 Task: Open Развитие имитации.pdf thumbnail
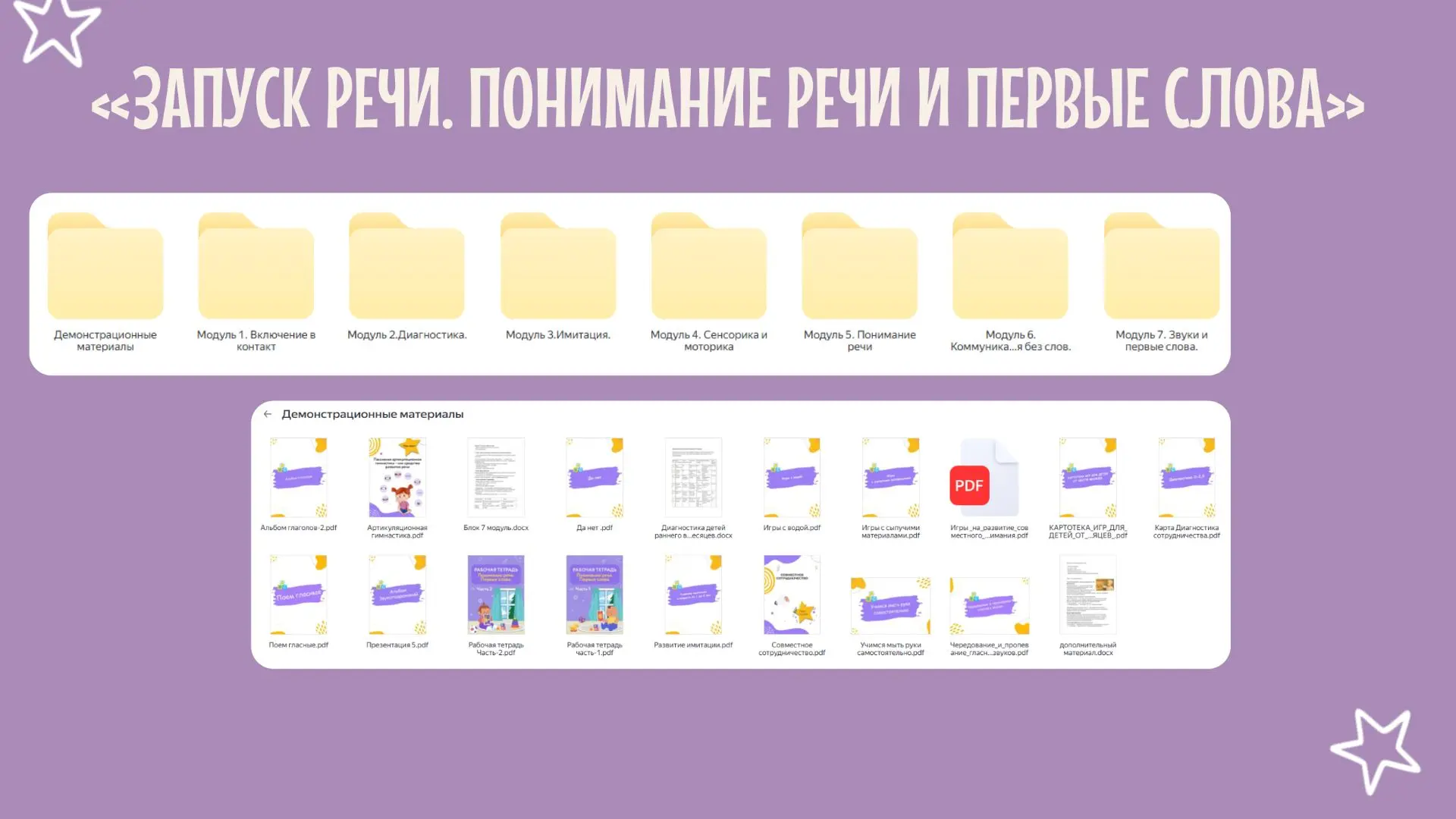click(x=693, y=595)
